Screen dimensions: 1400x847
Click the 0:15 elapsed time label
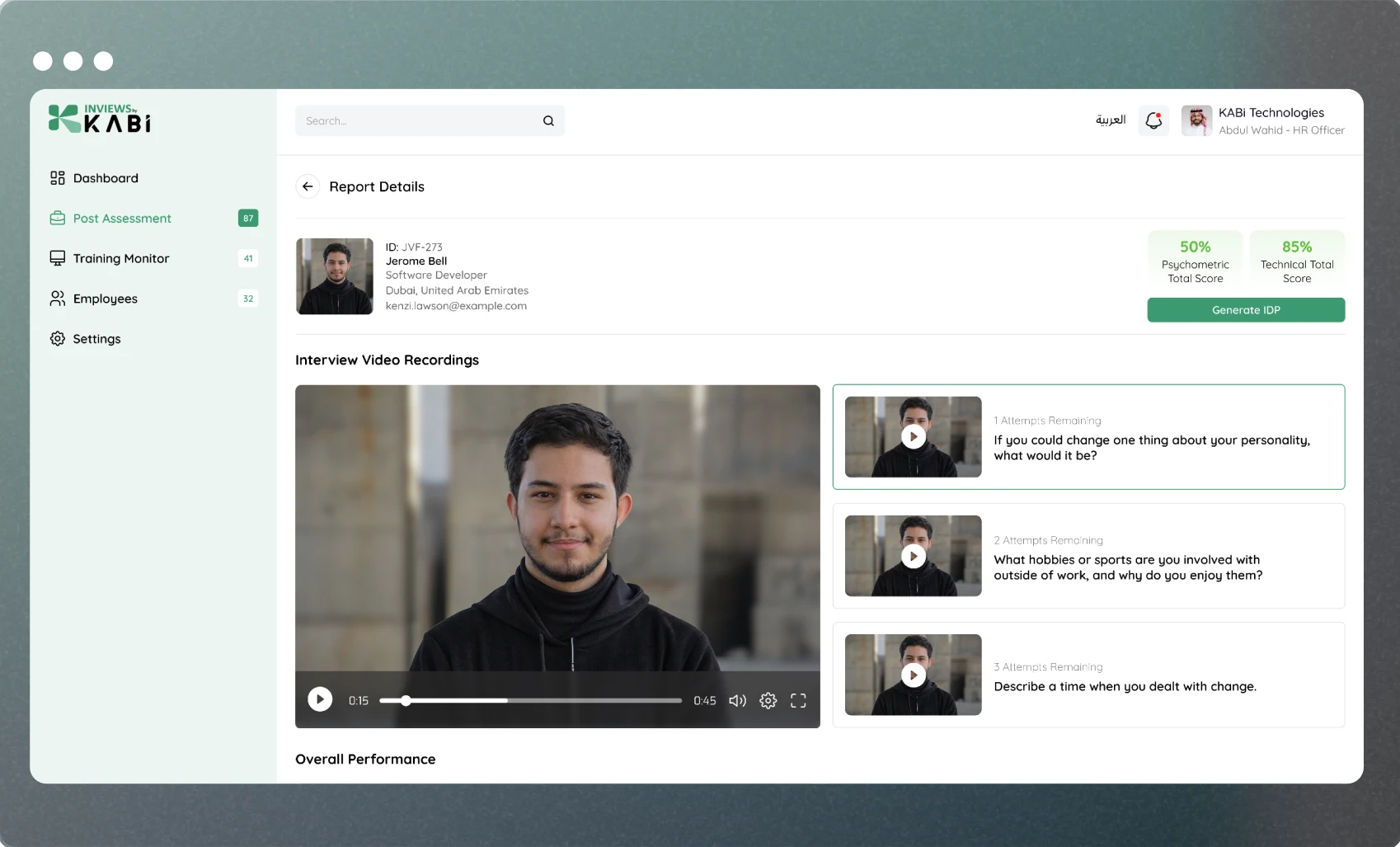tap(358, 700)
